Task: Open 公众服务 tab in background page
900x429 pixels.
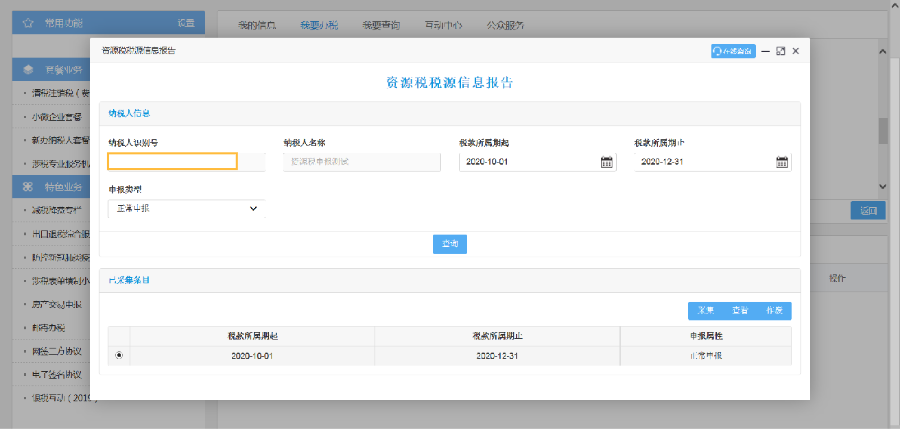Action: (505, 25)
